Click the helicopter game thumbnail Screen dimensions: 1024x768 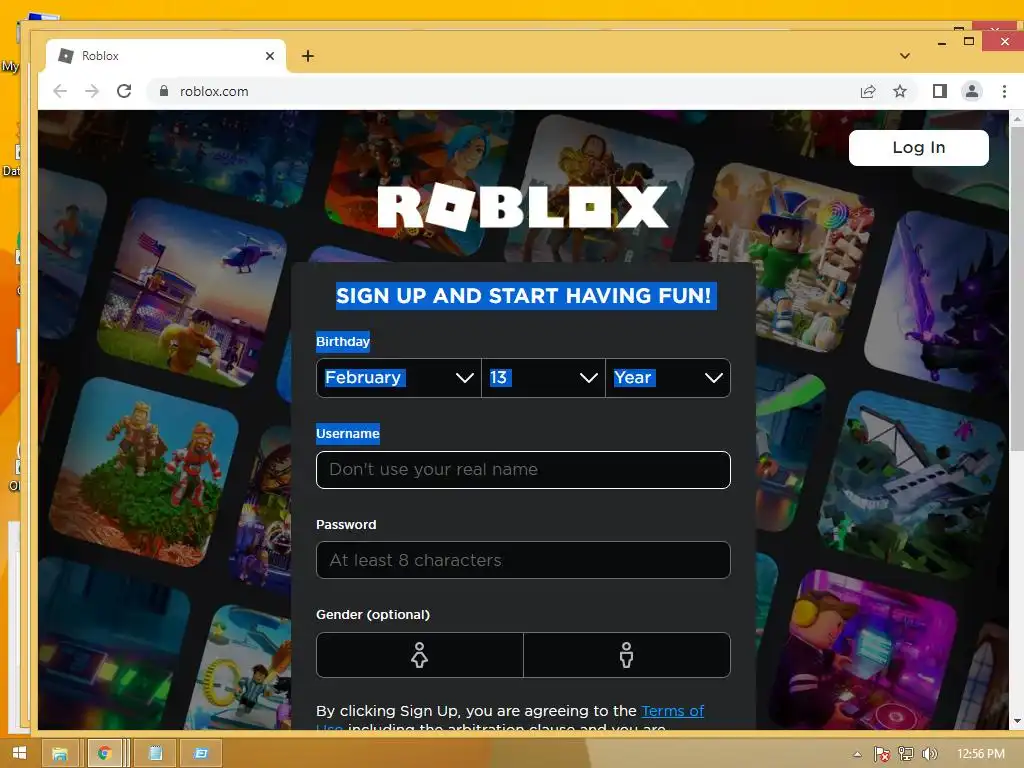coord(191,293)
